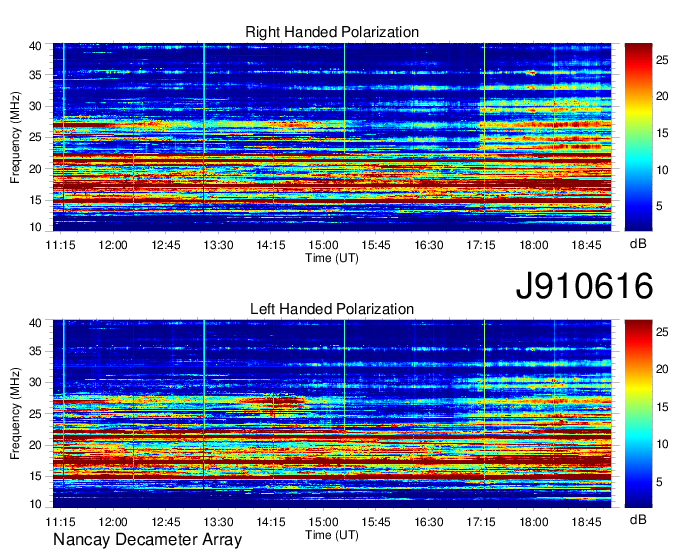The height and width of the screenshot is (552, 680).
Task: Click the left-handed plot's color scale bar
Action: pyautogui.click(x=638, y=413)
